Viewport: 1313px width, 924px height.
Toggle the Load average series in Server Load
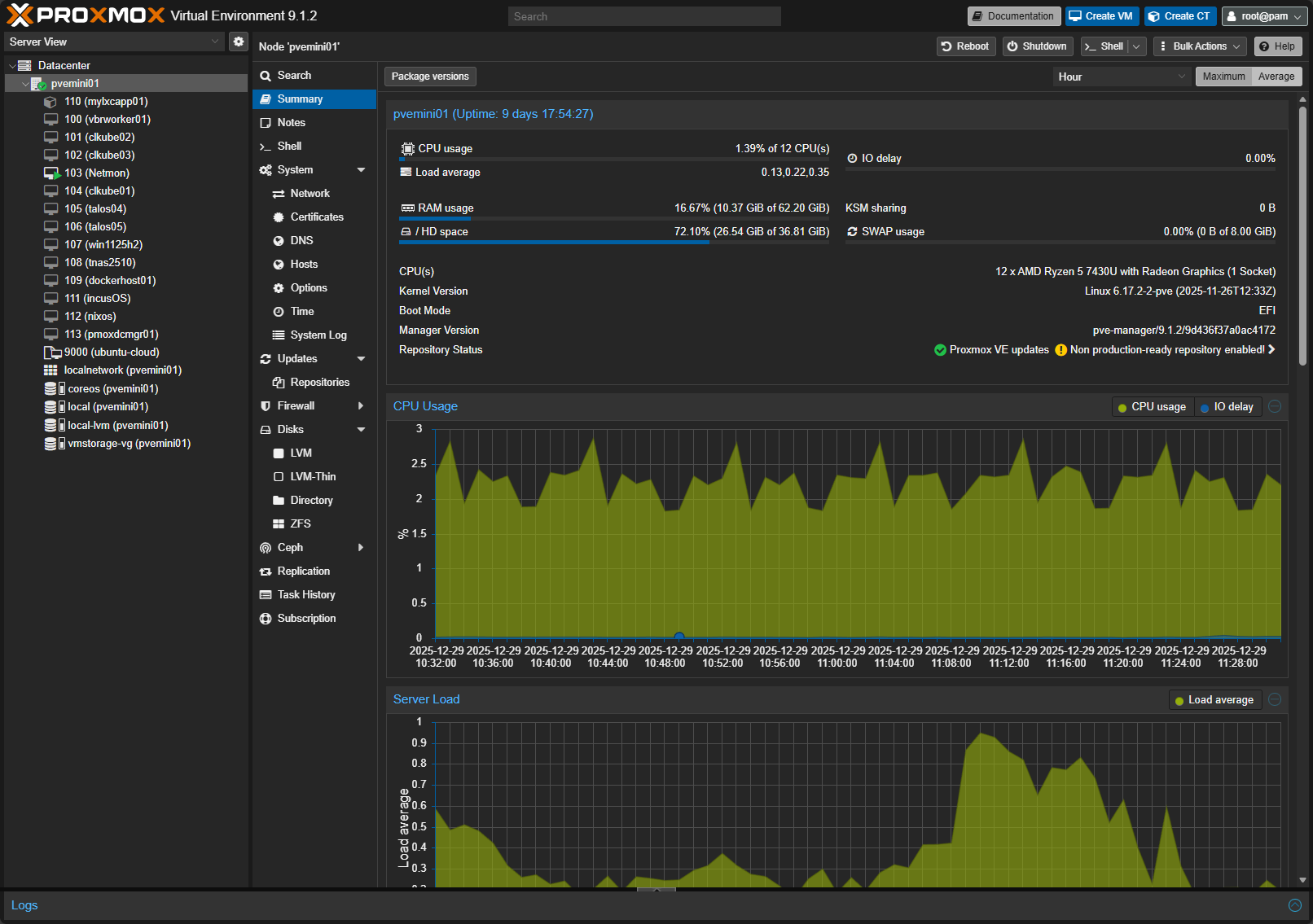(x=1214, y=699)
